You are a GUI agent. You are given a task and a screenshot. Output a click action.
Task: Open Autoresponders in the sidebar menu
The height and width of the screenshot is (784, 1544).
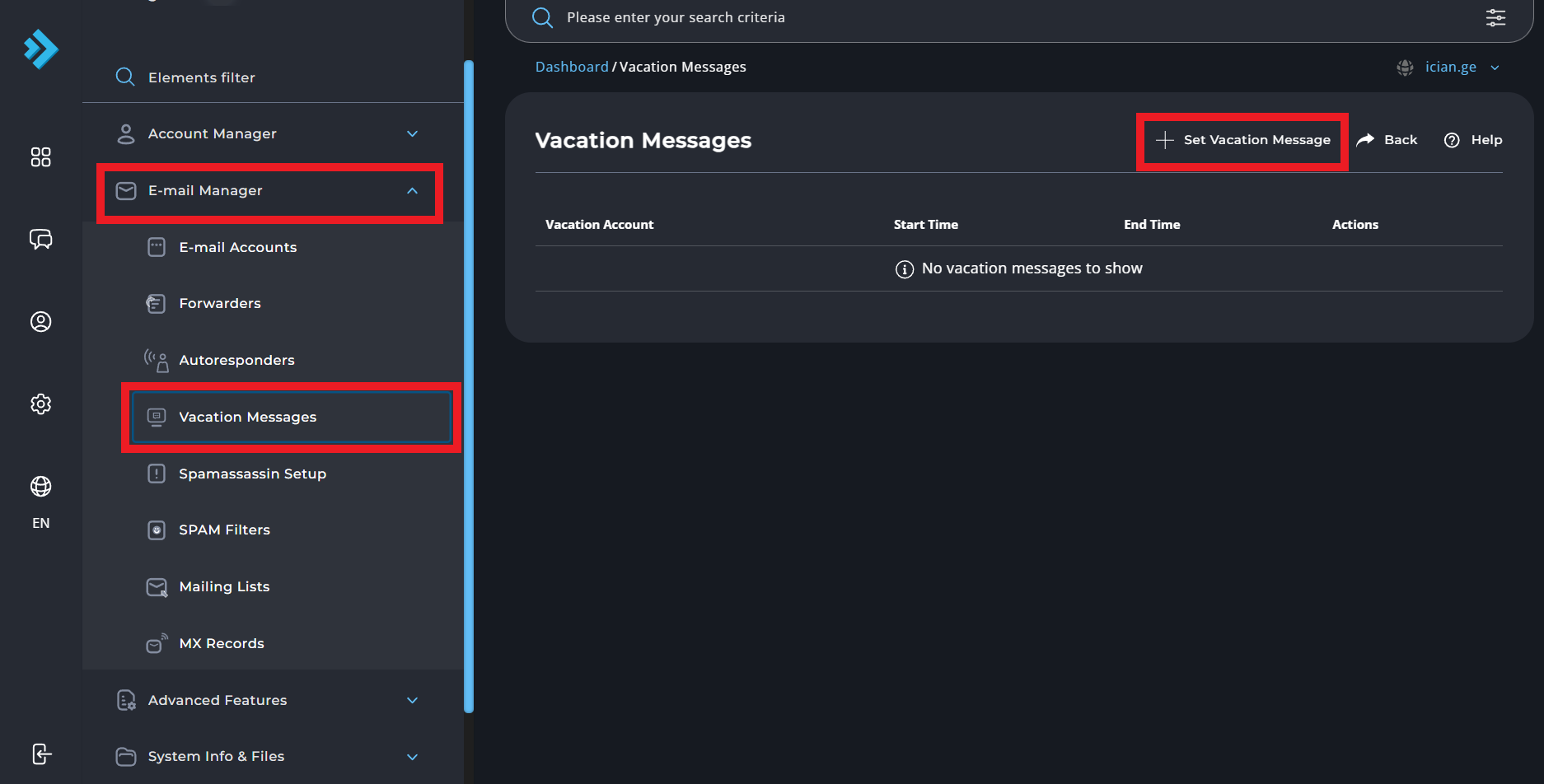click(x=236, y=360)
